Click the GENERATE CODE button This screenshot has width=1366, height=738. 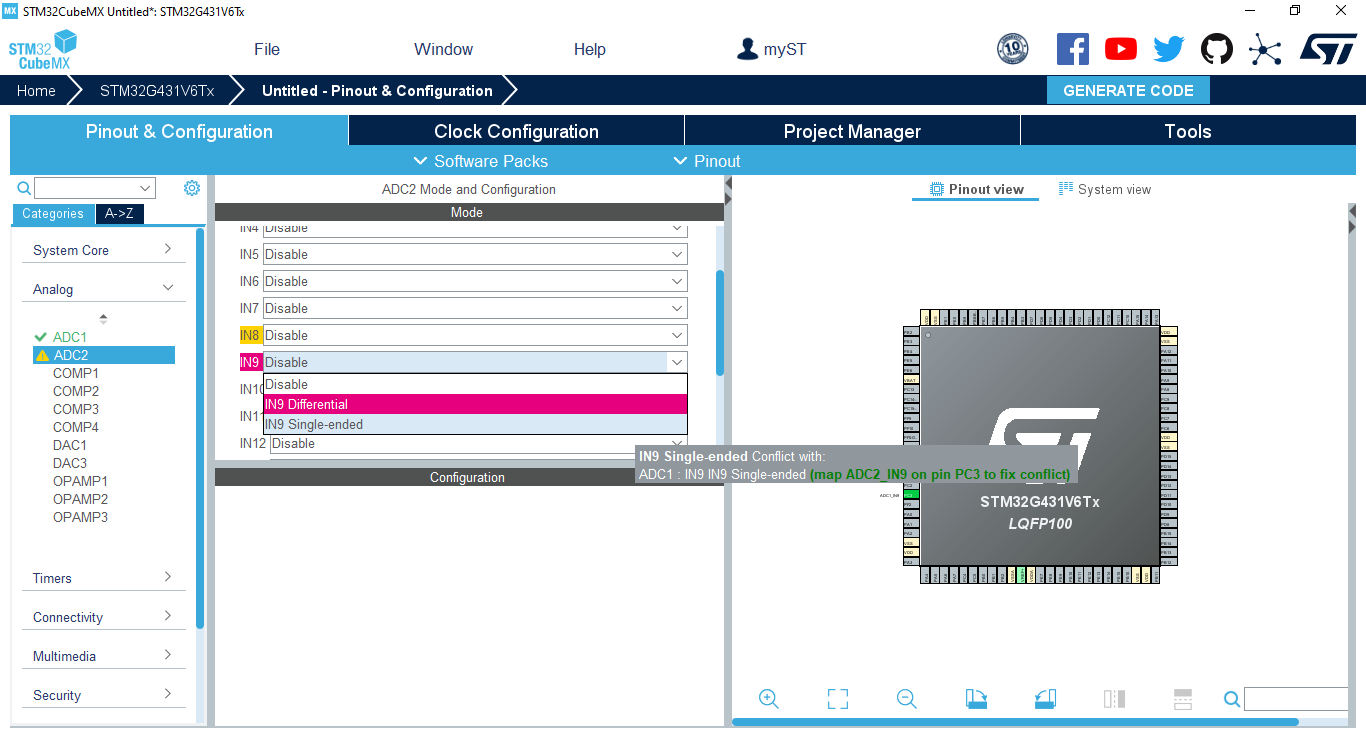click(x=1128, y=90)
